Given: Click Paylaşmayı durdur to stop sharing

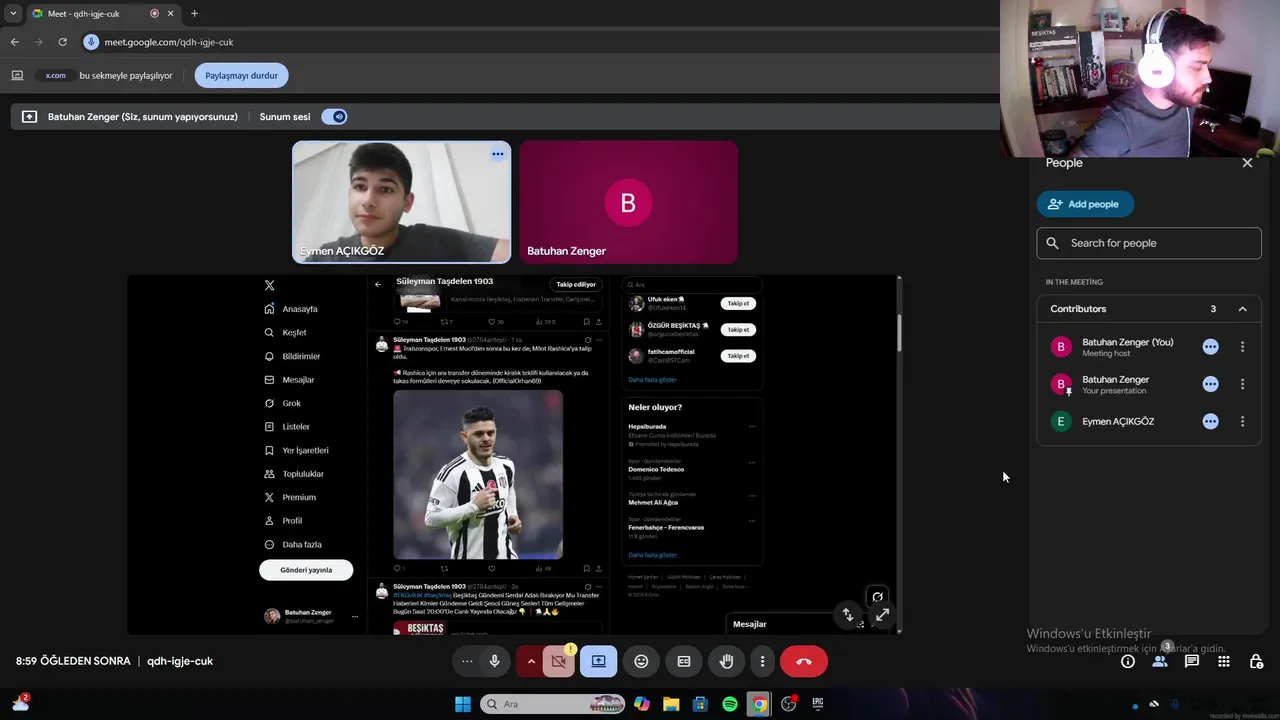Looking at the screenshot, I should [241, 75].
